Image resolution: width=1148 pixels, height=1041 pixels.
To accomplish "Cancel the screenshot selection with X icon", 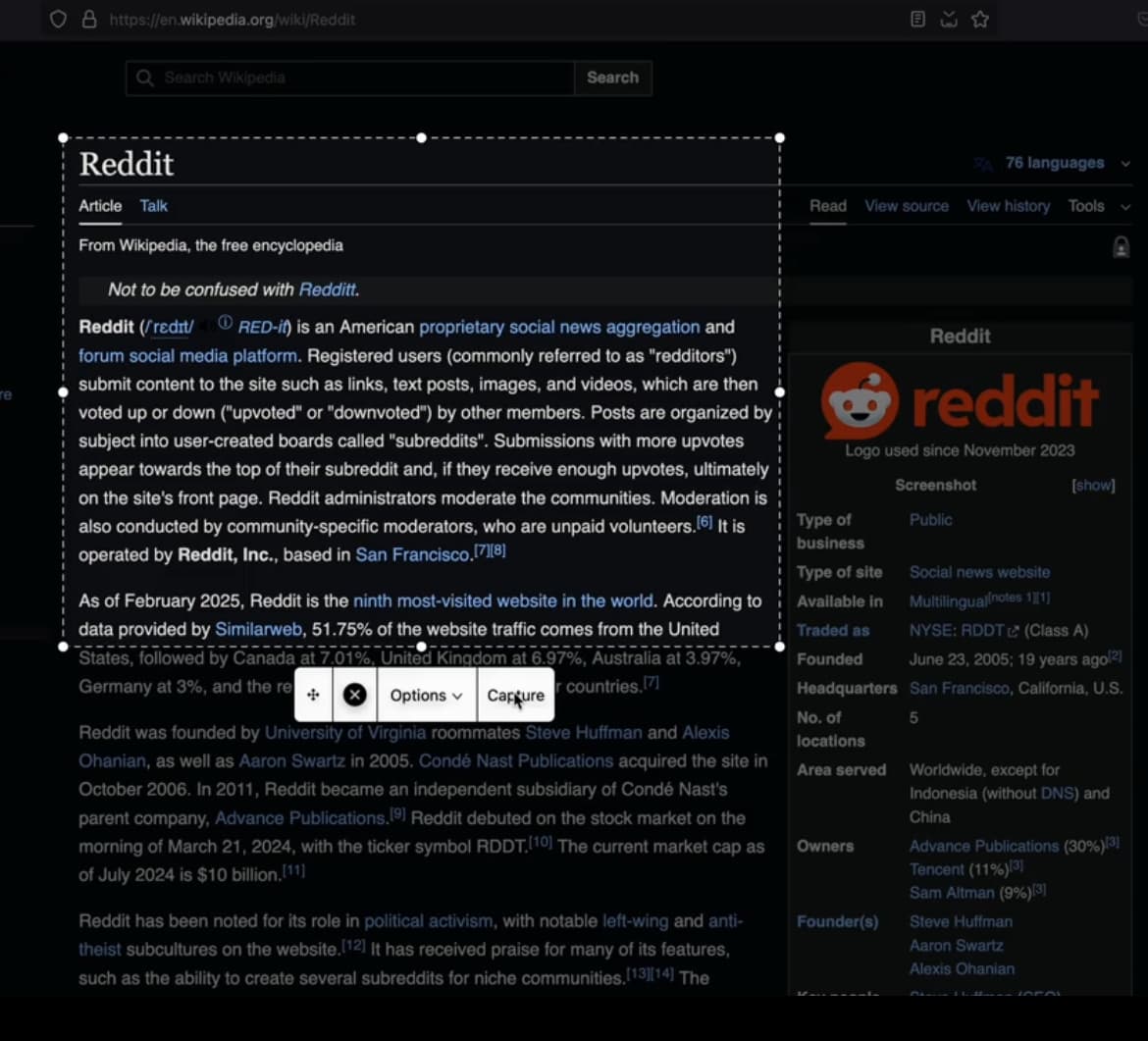I will point(355,695).
